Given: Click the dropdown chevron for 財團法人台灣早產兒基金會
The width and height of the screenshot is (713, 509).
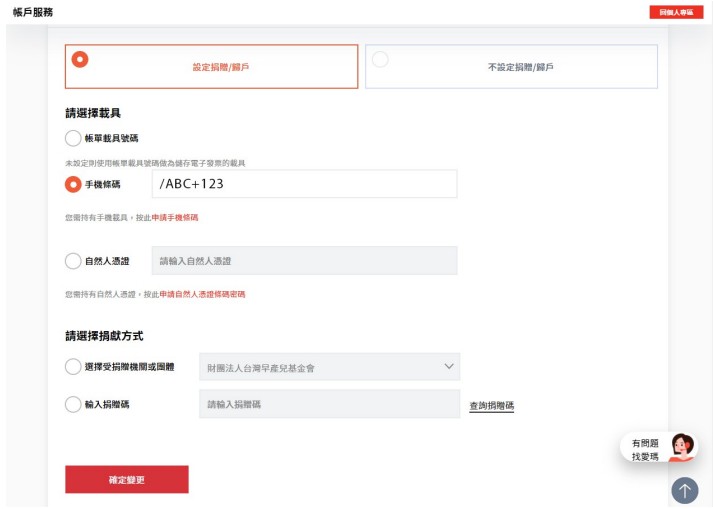Looking at the screenshot, I should point(448,367).
